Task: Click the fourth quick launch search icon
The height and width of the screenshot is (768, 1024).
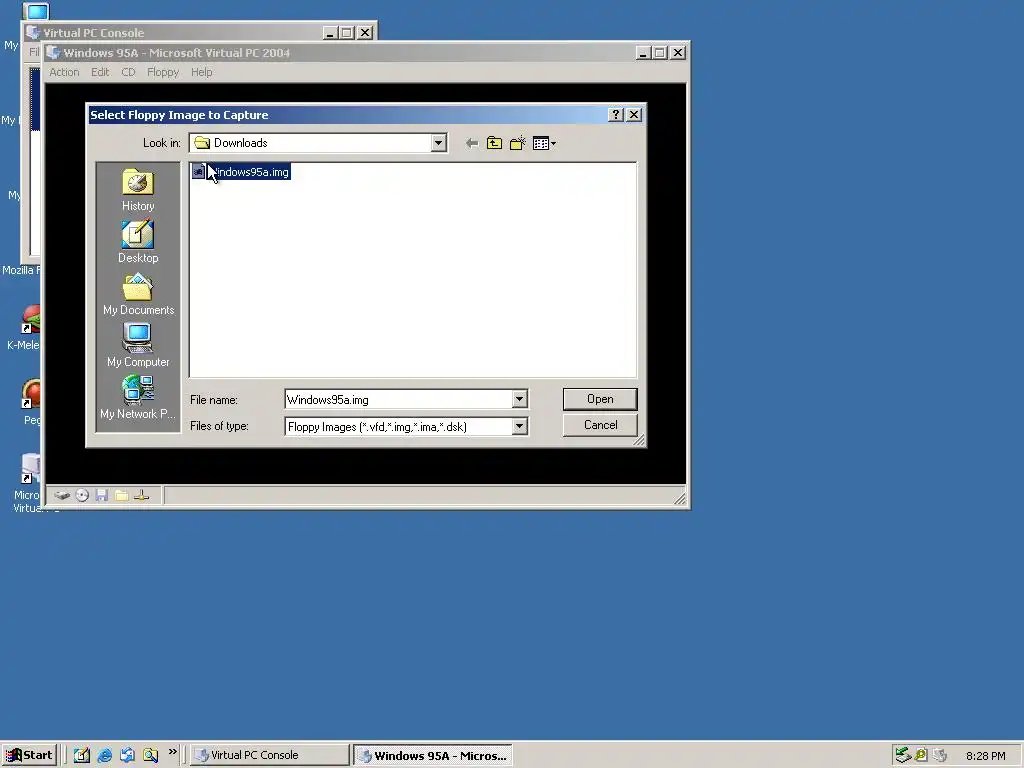Action: click(x=151, y=755)
